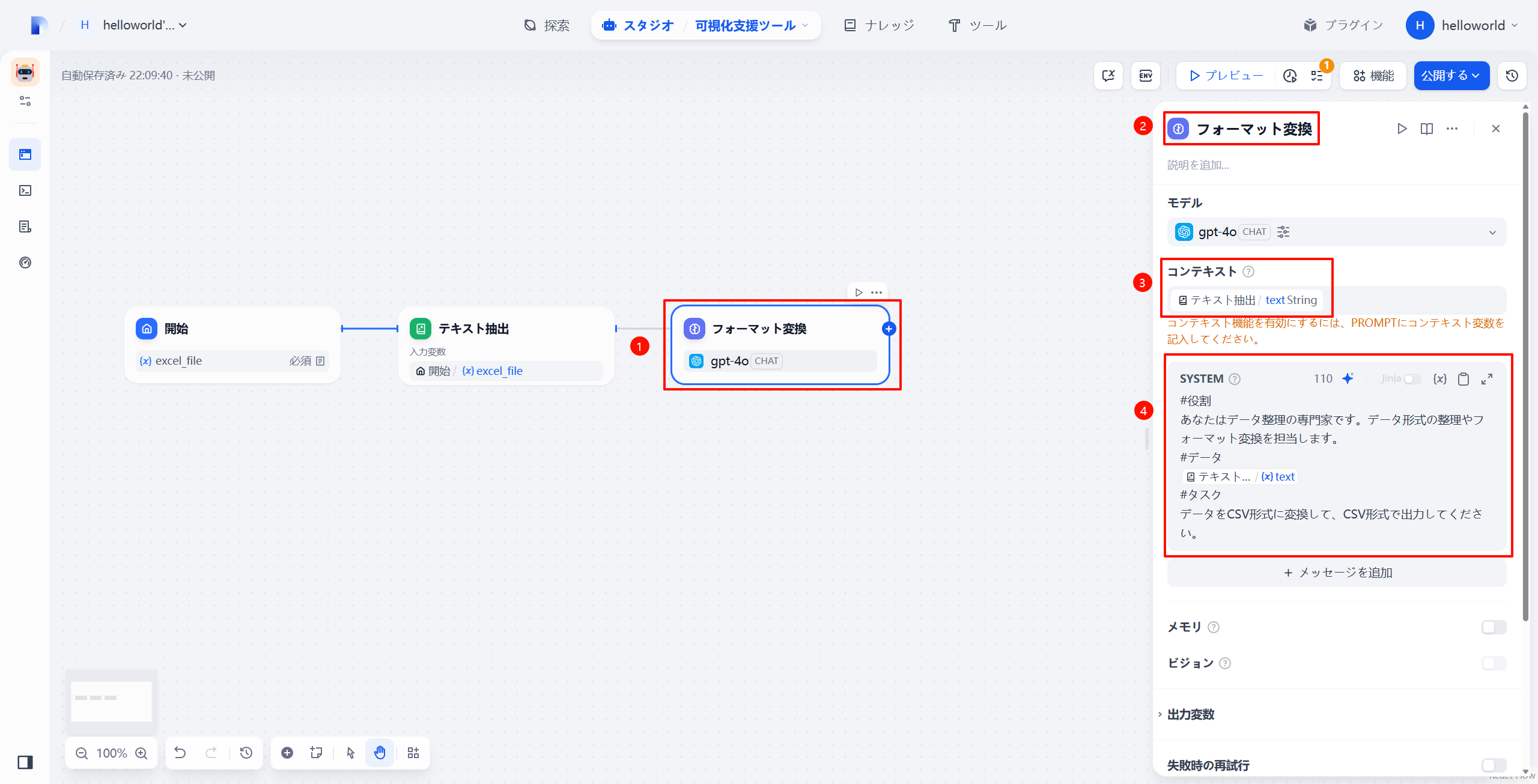Select the pointer mode tool
This screenshot has width=1538, height=784.
(x=351, y=753)
